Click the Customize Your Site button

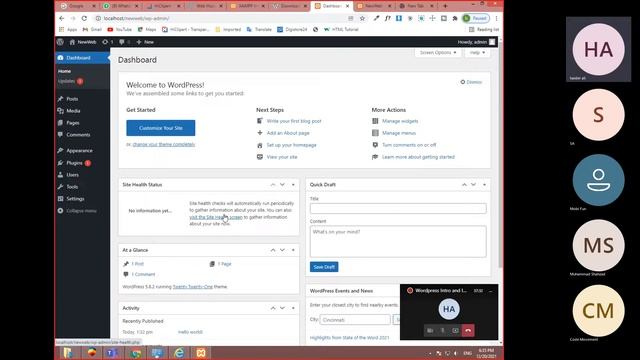(161, 128)
